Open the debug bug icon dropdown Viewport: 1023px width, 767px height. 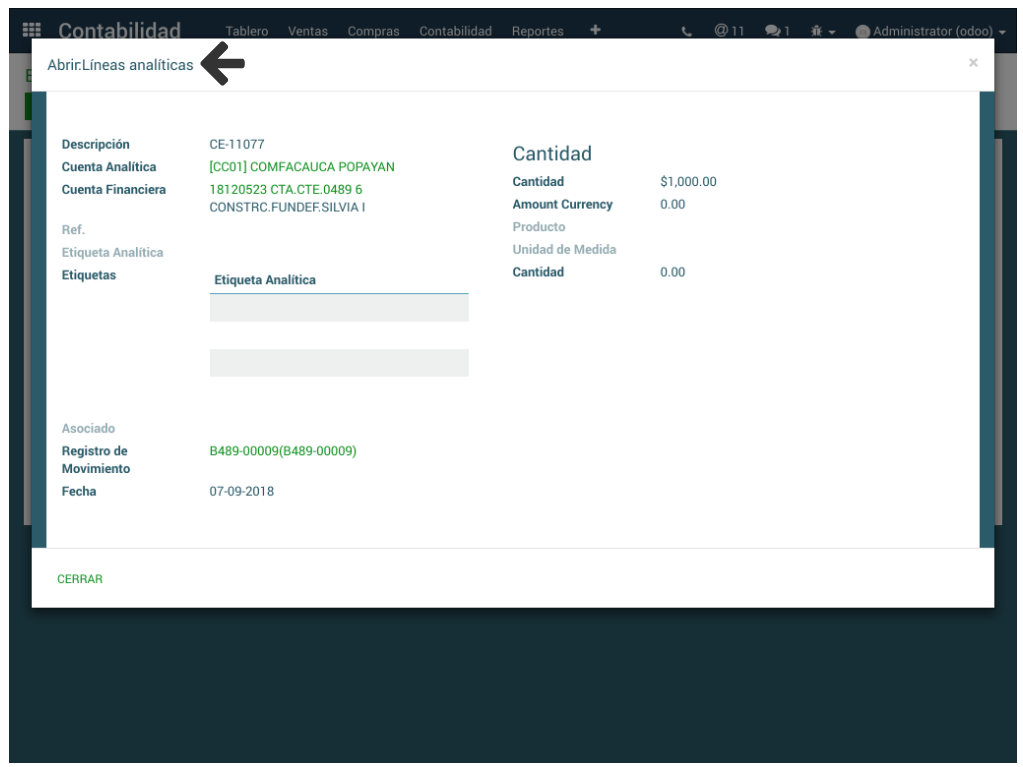(823, 31)
